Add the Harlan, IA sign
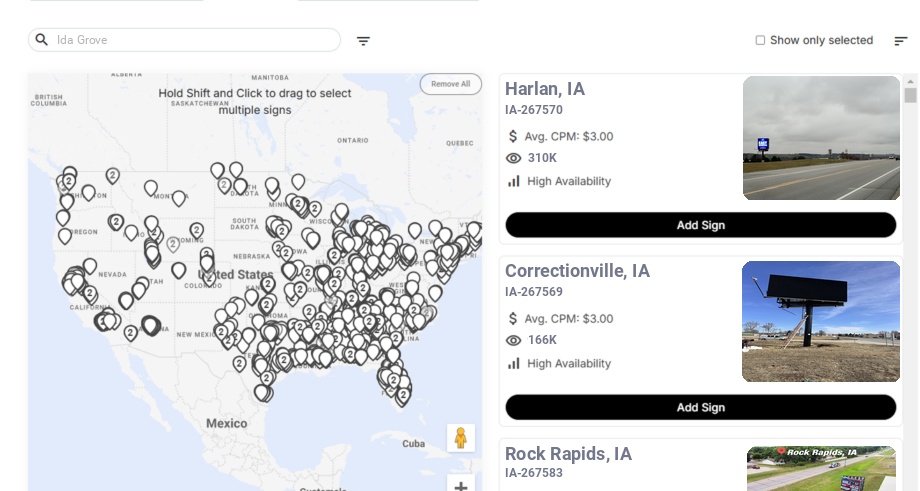920x491 pixels. tap(700, 225)
